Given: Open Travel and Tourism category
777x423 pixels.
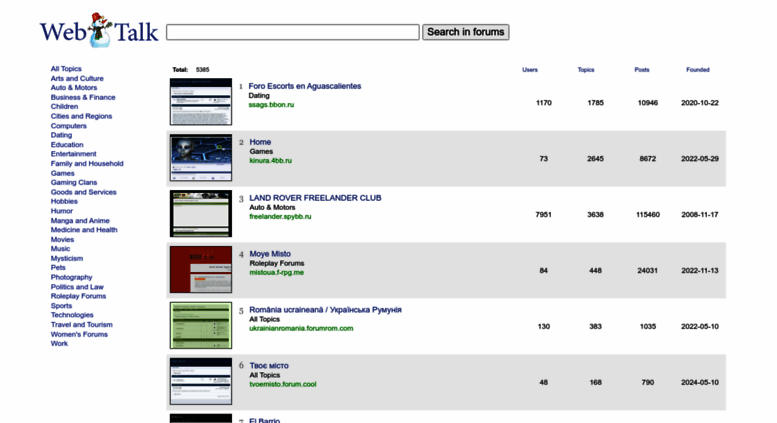Looking at the screenshot, I should (x=81, y=325).
